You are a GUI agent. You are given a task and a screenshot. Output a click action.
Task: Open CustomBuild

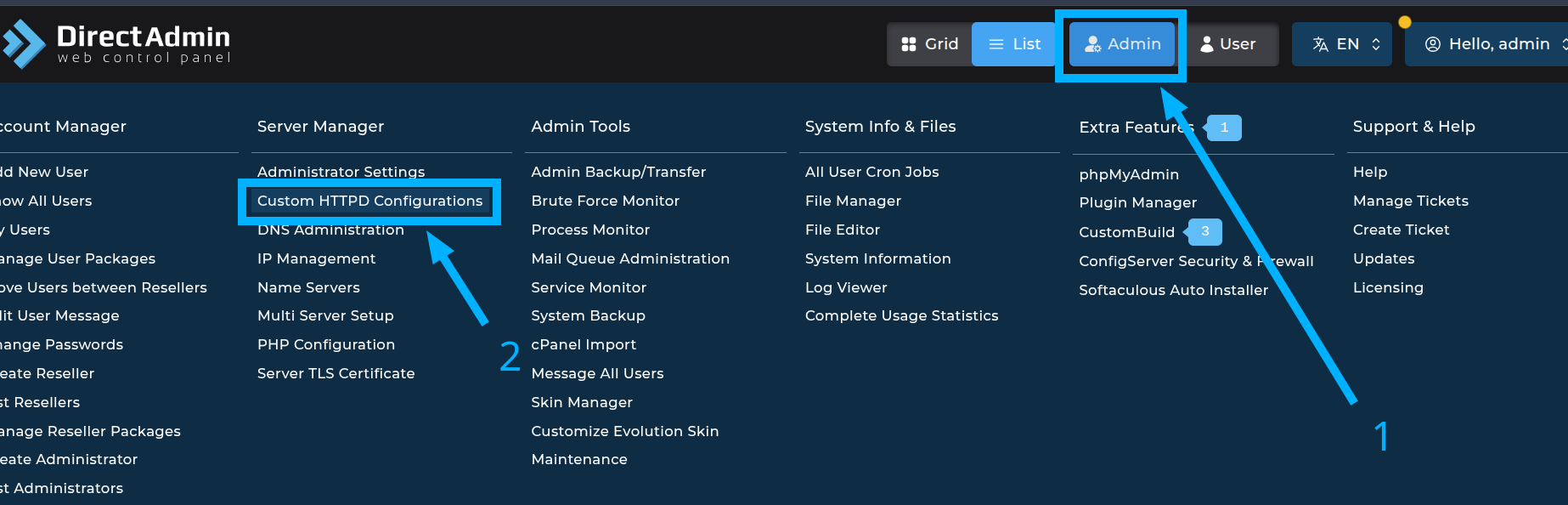[x=1126, y=232]
